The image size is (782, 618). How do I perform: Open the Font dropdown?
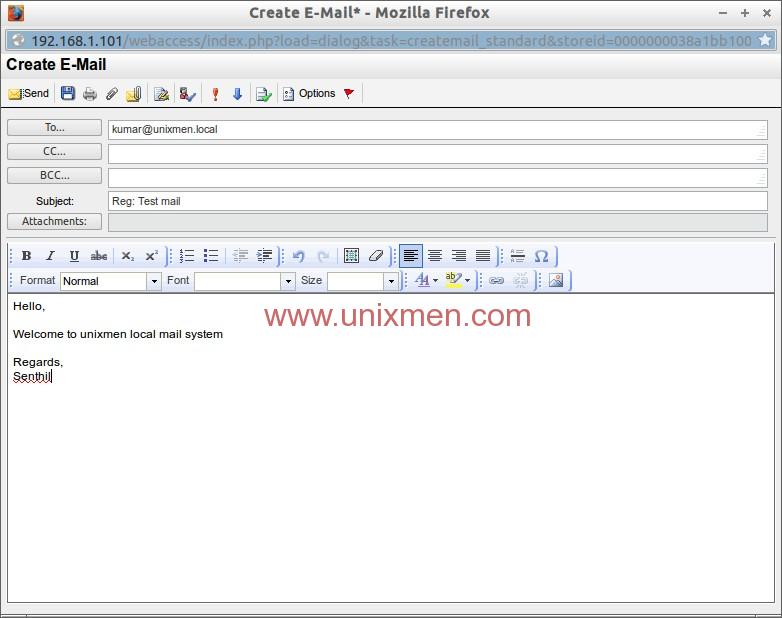click(245, 281)
